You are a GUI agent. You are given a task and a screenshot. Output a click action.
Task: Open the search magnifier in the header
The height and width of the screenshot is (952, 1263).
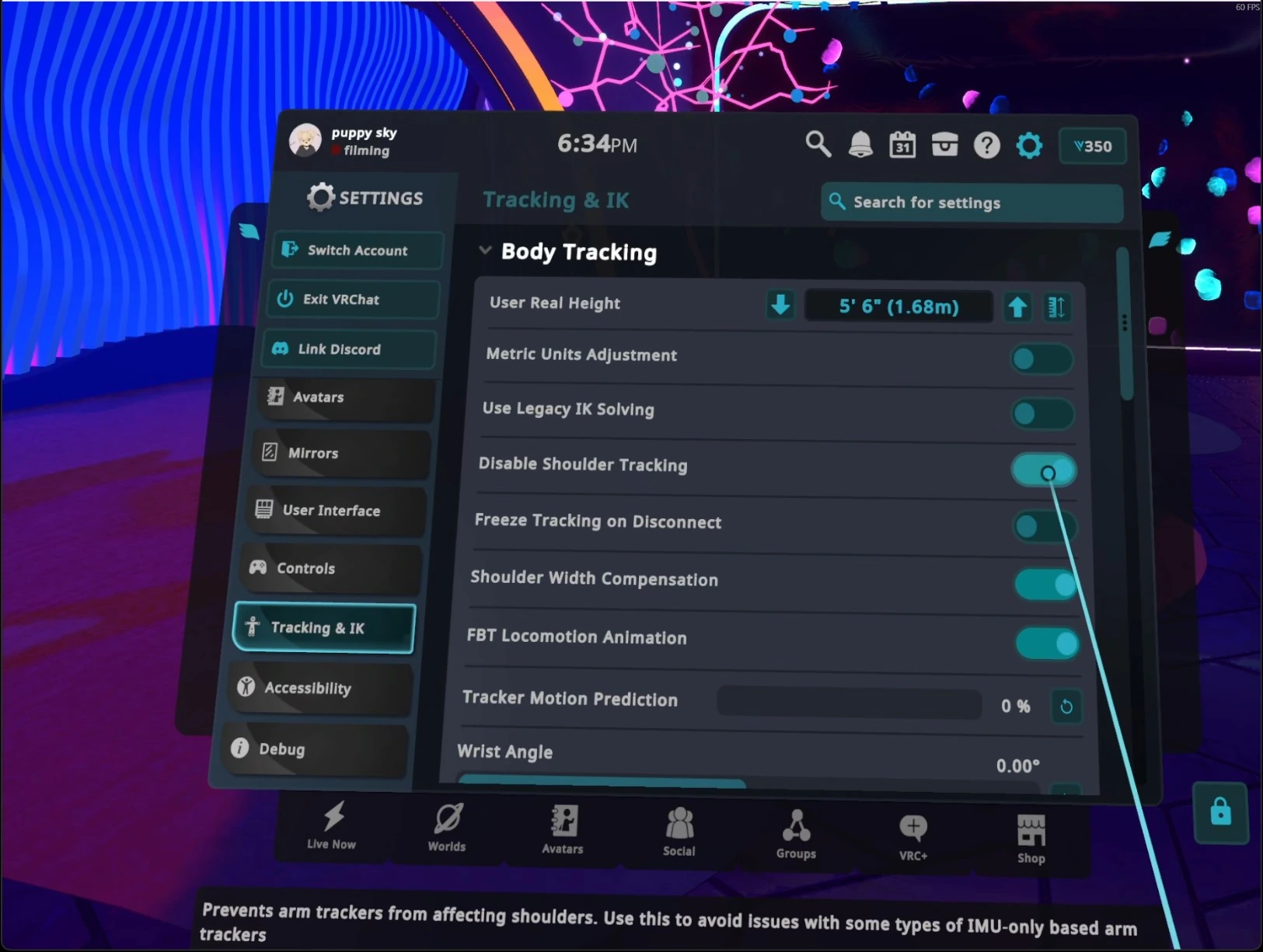pos(818,144)
